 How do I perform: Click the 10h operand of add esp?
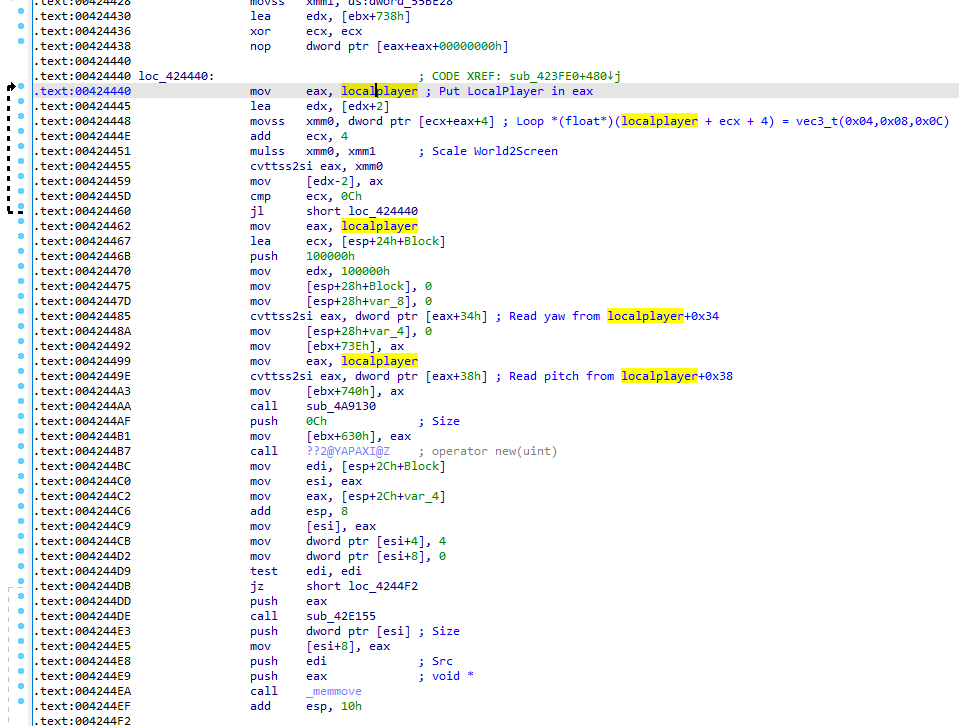[x=351, y=706]
